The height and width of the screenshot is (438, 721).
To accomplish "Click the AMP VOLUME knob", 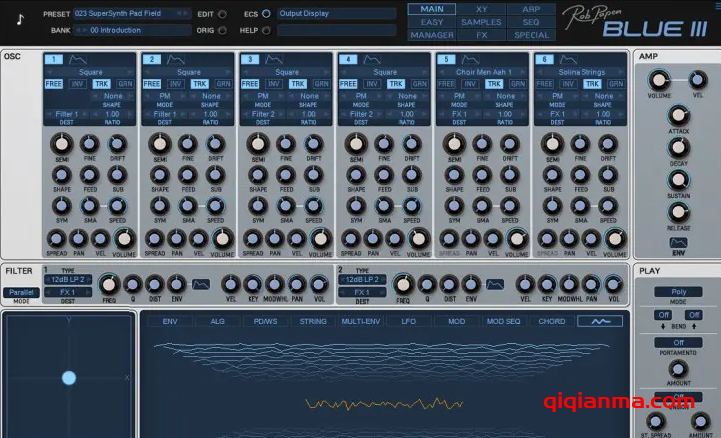I will click(x=658, y=82).
